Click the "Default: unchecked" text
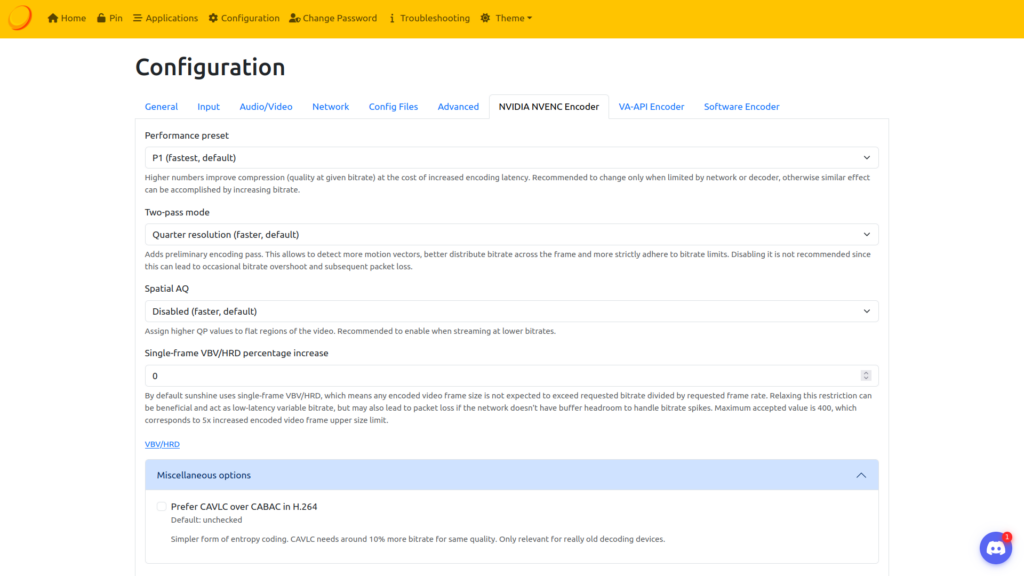This screenshot has height=576, width=1024. pyautogui.click(x=206, y=520)
